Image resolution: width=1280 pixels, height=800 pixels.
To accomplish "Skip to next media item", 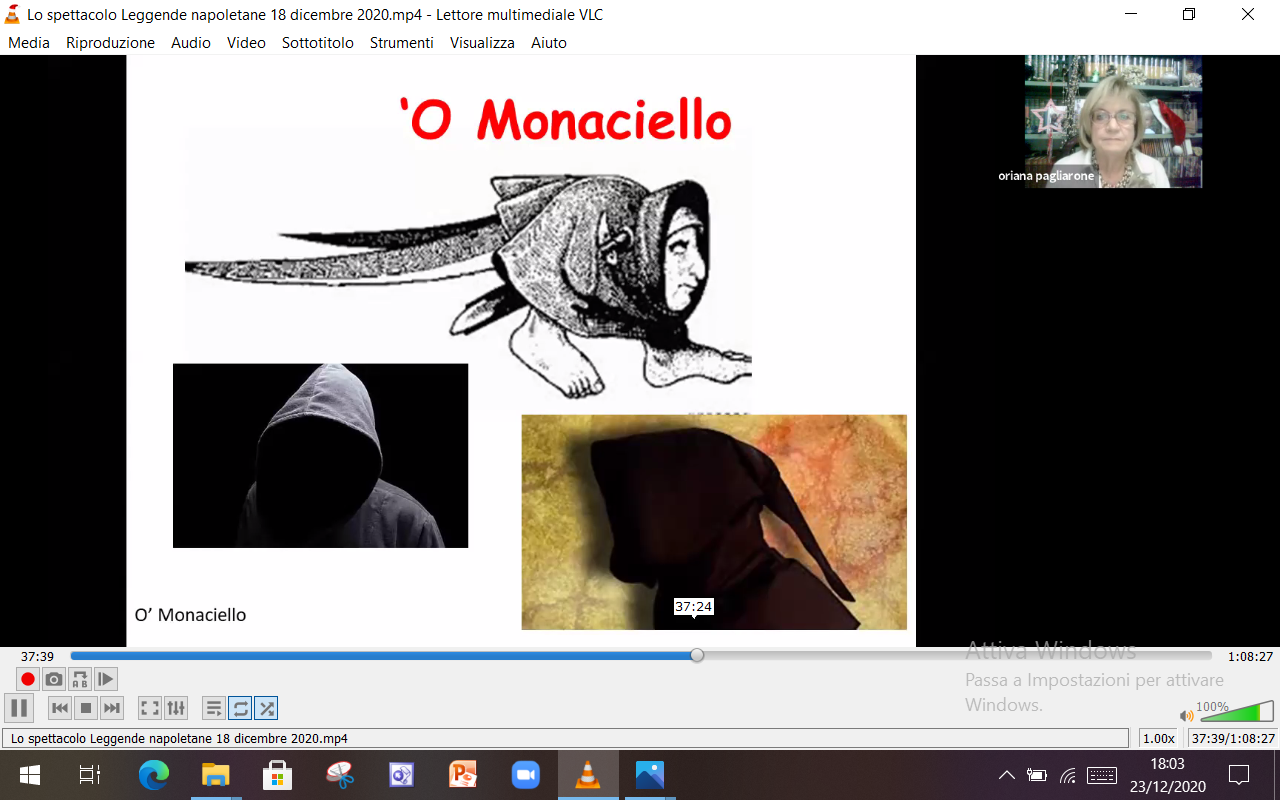I will 112,708.
